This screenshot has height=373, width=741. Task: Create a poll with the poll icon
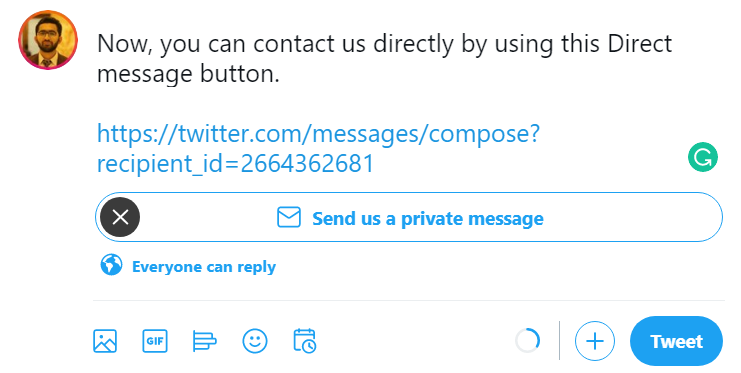205,341
